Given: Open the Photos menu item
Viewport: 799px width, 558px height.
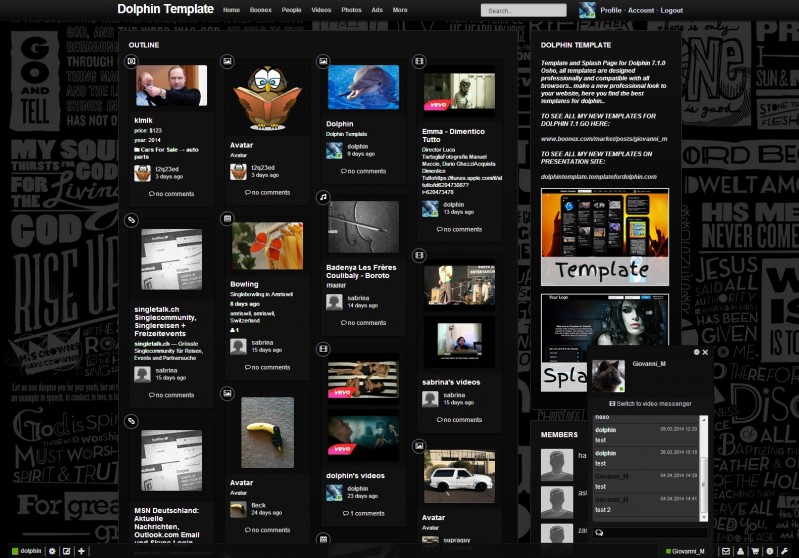Looking at the screenshot, I should [x=351, y=10].
